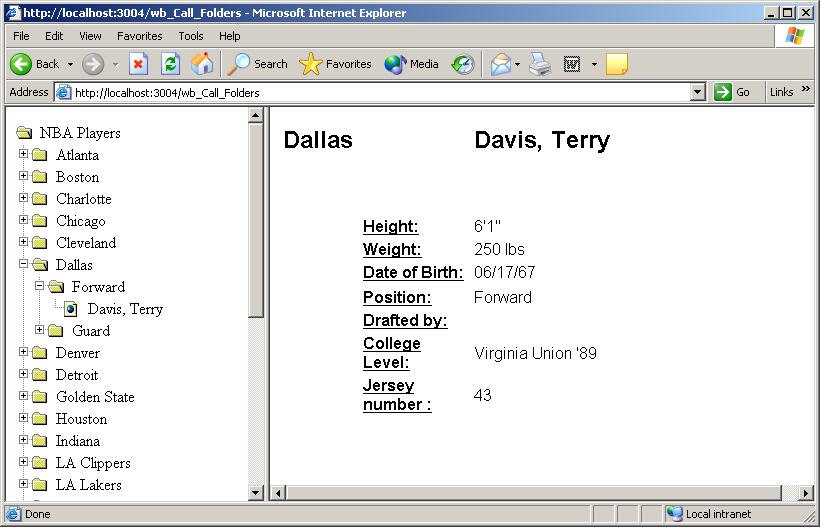Click the Guard folder icon
Image resolution: width=820 pixels, height=527 pixels.
coord(55,330)
